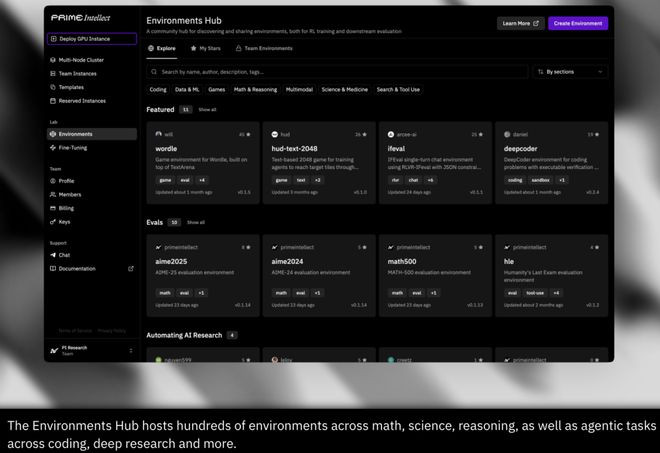Toggle the Search & Tool Use filter
Viewport: 660px width, 453px height.
click(398, 90)
